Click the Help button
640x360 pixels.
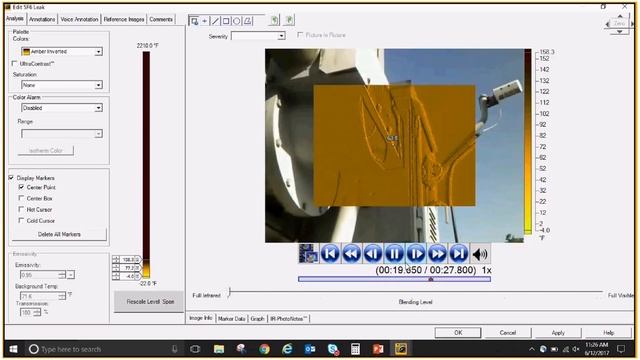coord(608,333)
